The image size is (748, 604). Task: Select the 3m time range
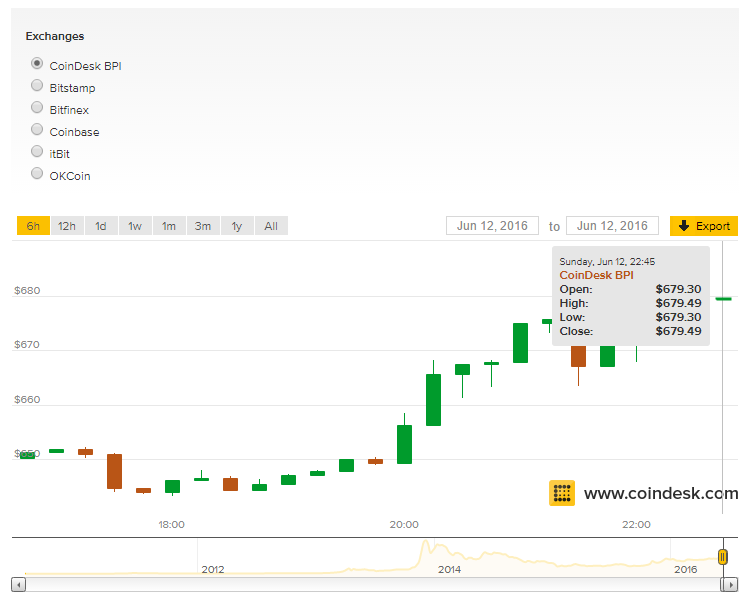pyautogui.click(x=203, y=226)
